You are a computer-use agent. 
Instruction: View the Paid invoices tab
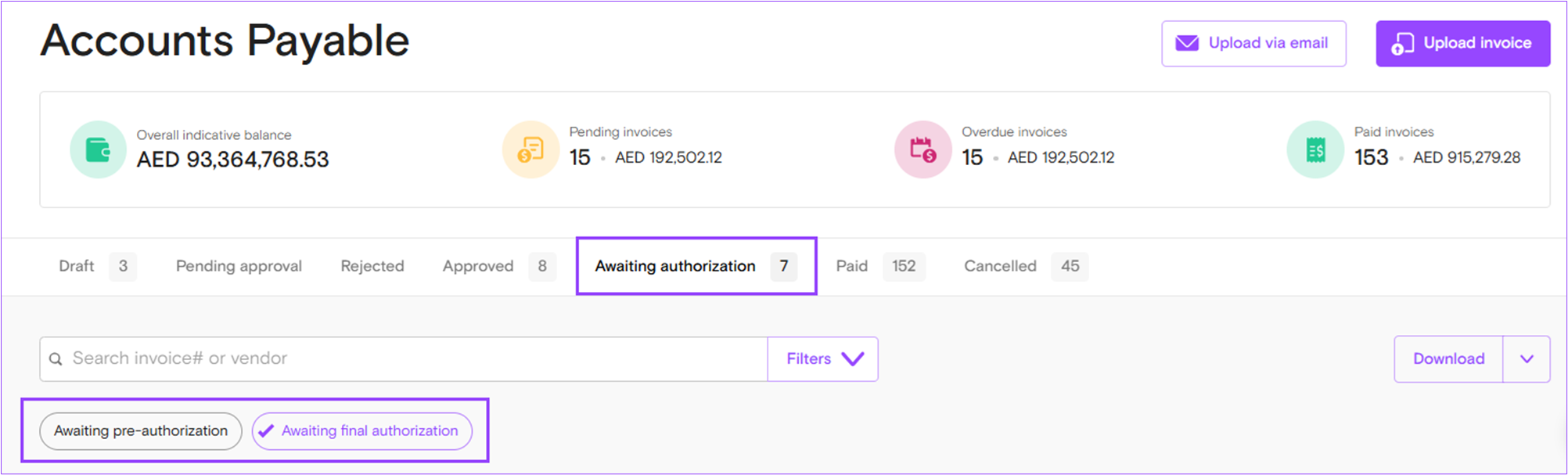(x=852, y=266)
